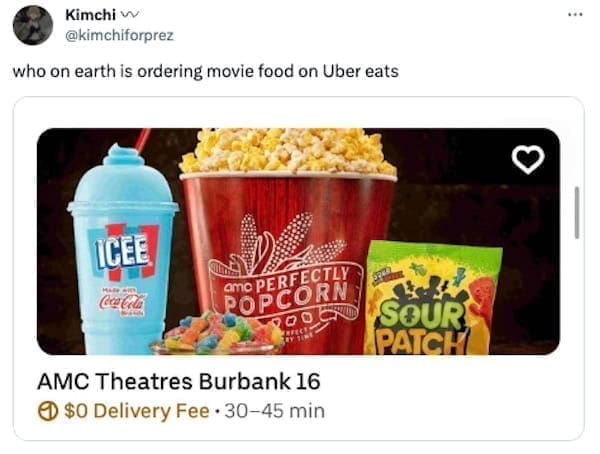Click the ICEE logo on the cup

pyautogui.click(x=123, y=252)
